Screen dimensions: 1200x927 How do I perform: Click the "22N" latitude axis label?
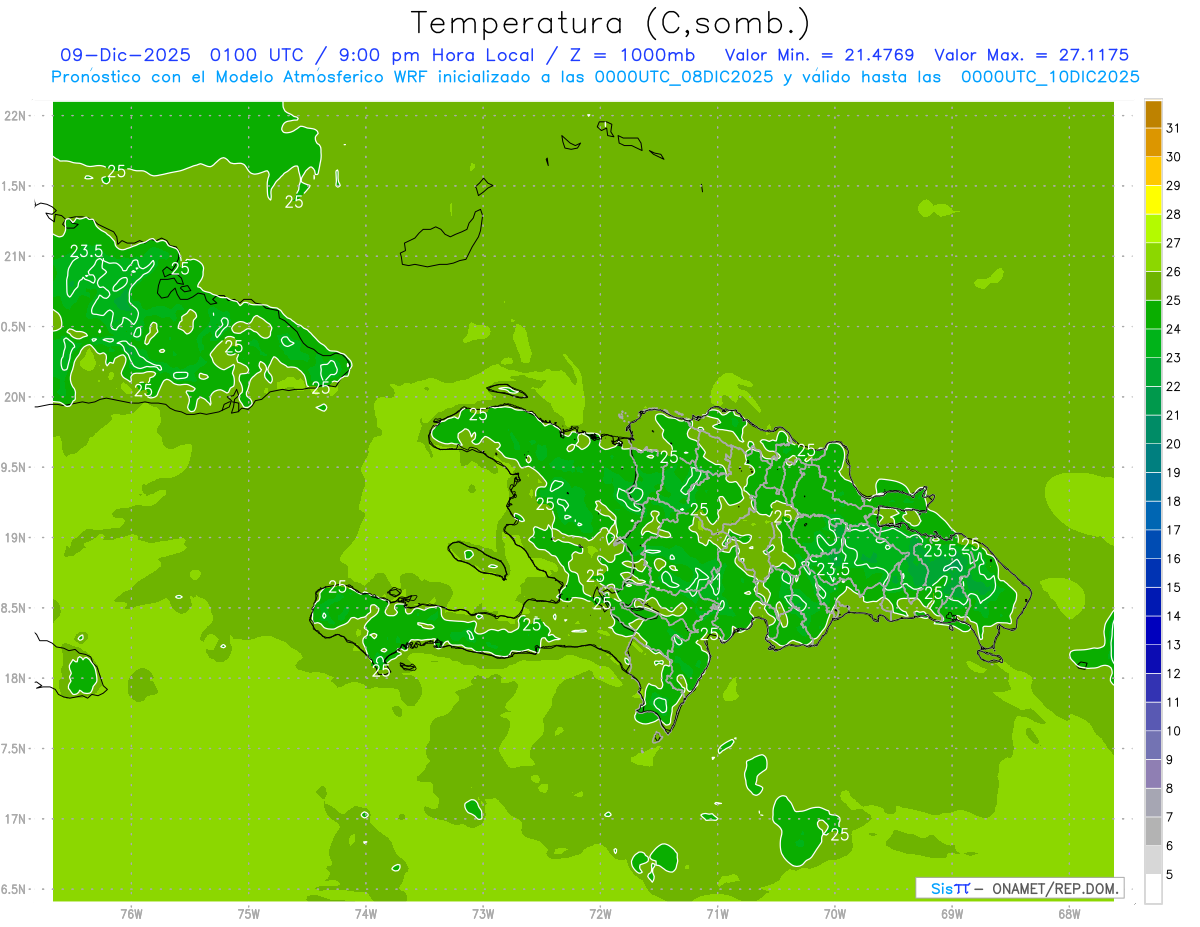pos(14,115)
